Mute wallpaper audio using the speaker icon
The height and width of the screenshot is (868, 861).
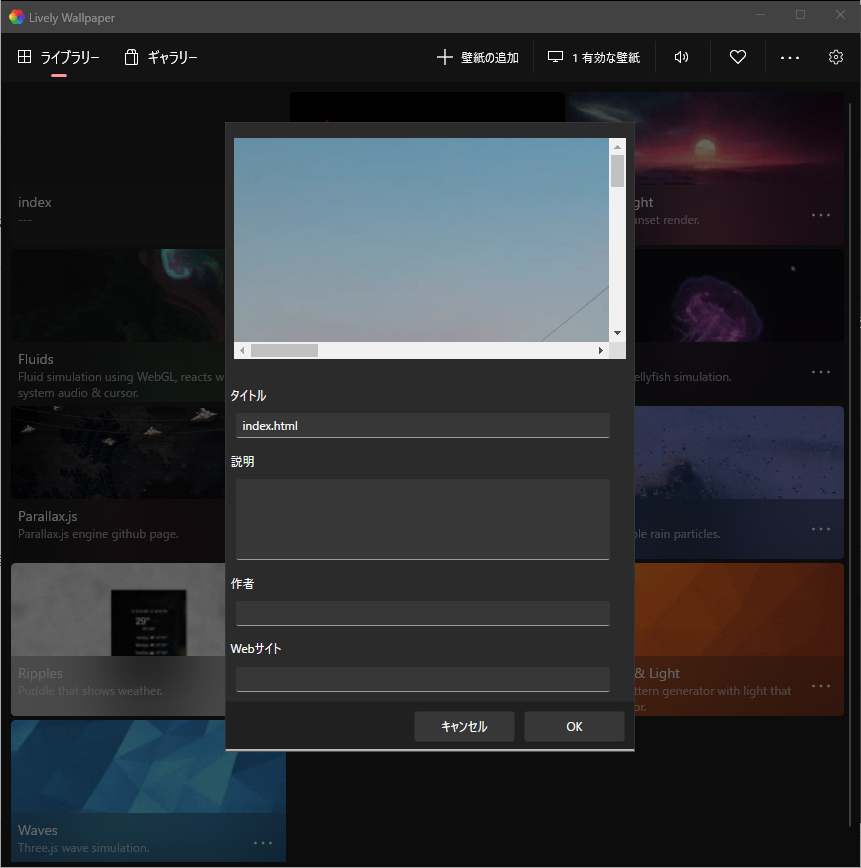pyautogui.click(x=681, y=57)
